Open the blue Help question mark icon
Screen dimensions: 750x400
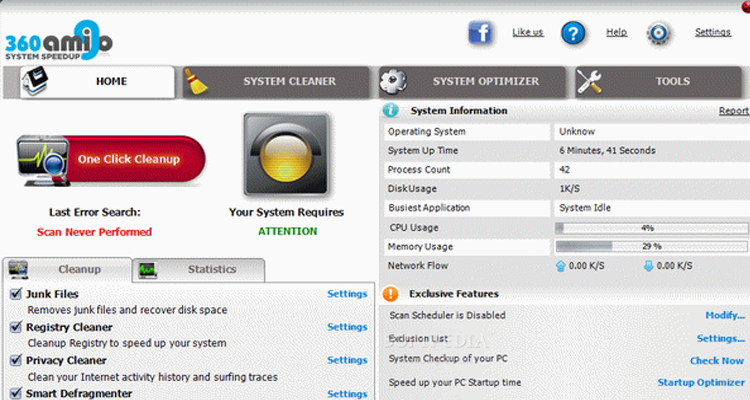[x=573, y=33]
